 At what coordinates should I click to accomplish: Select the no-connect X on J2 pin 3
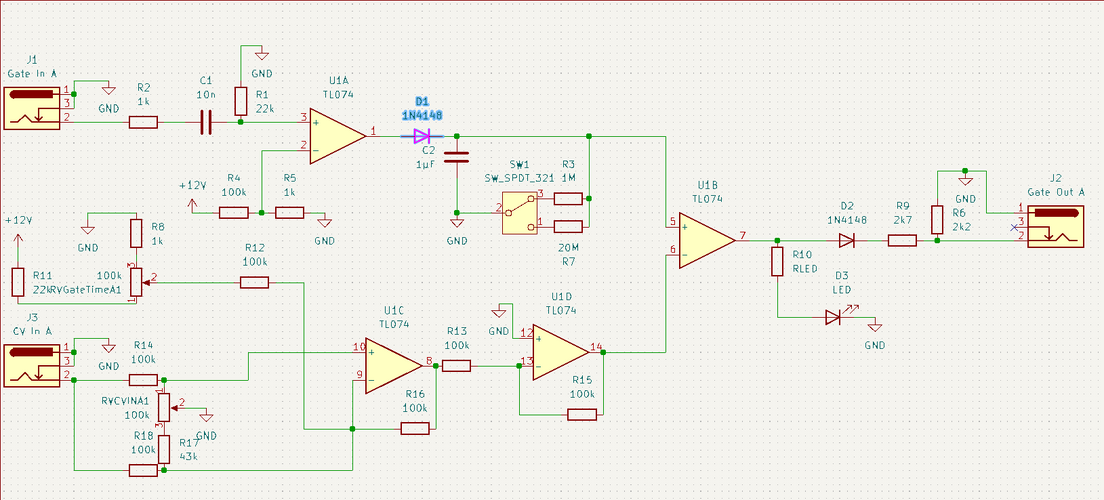(1014, 227)
